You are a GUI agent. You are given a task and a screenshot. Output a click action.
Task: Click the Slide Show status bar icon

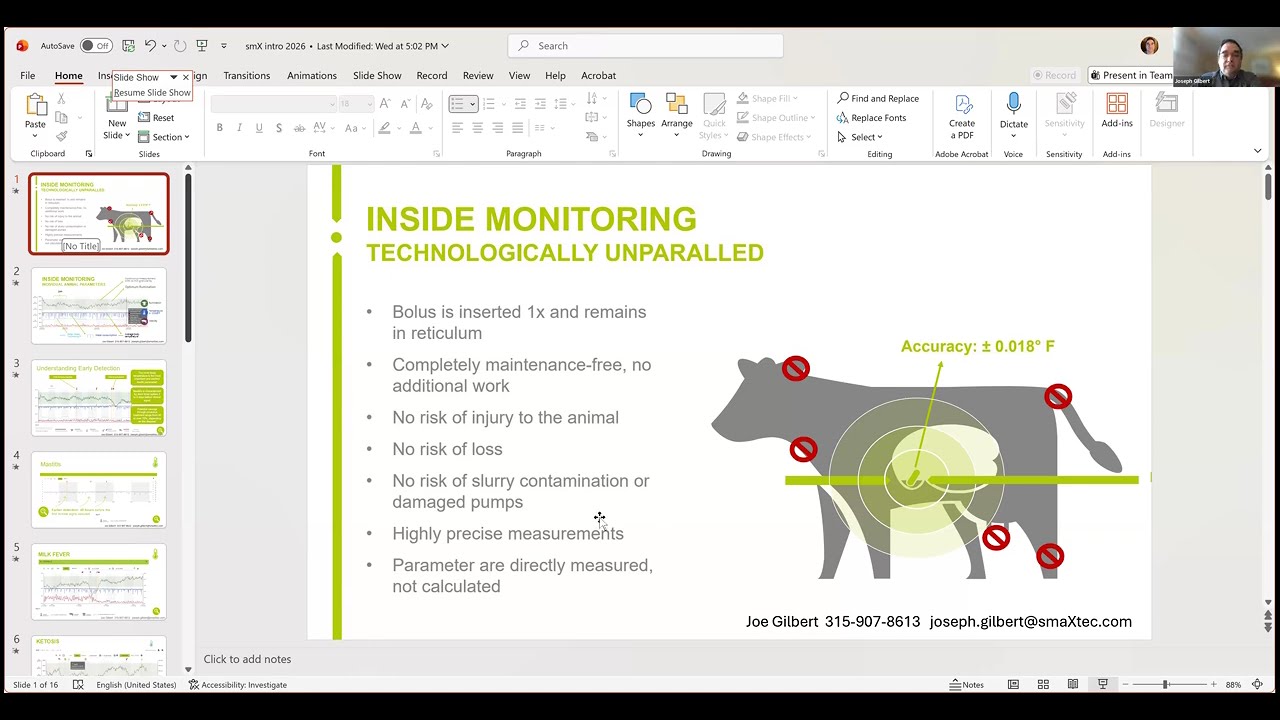pos(1103,685)
